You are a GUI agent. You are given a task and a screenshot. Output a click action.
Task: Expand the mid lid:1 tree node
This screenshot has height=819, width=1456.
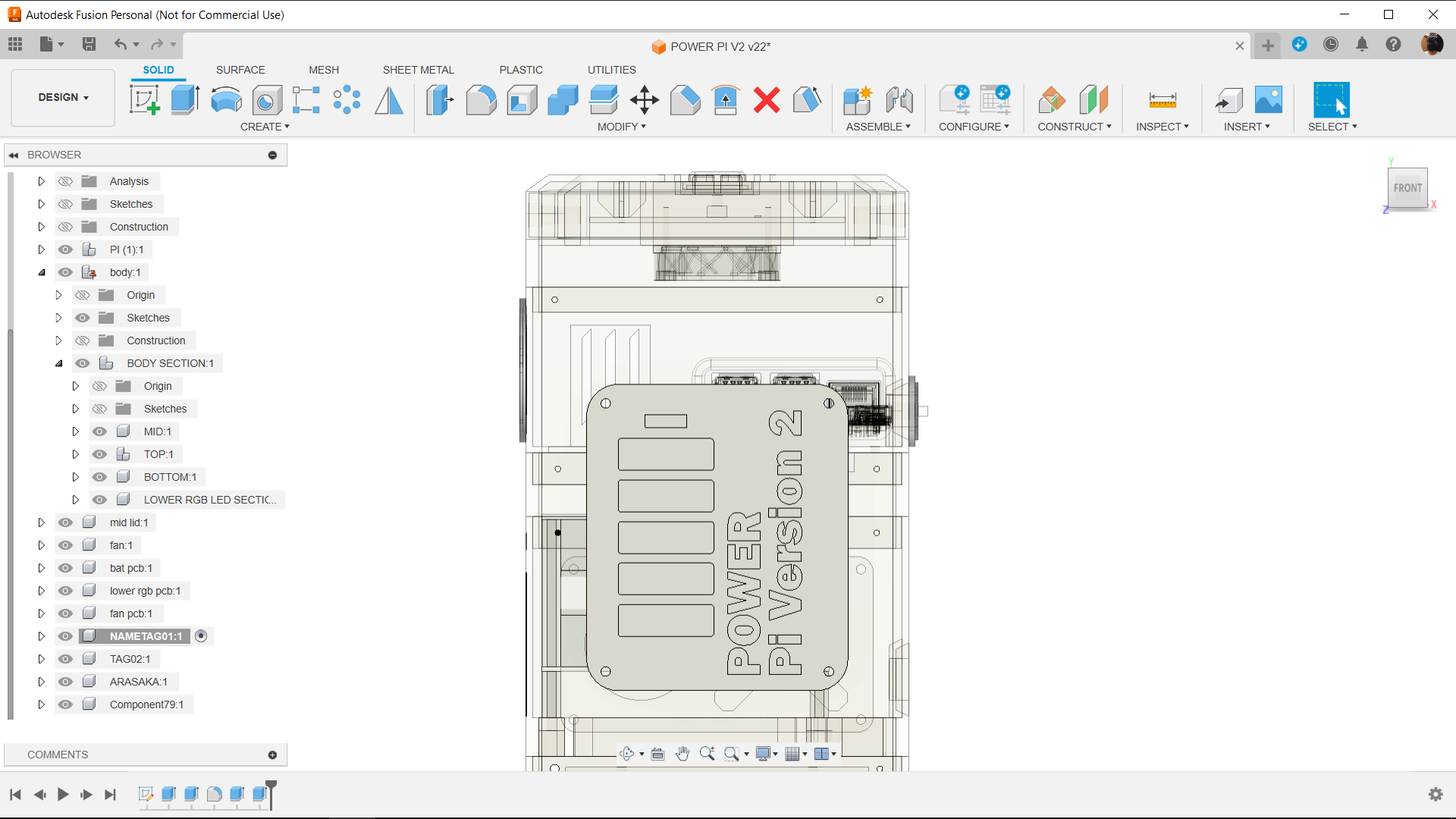(x=42, y=522)
